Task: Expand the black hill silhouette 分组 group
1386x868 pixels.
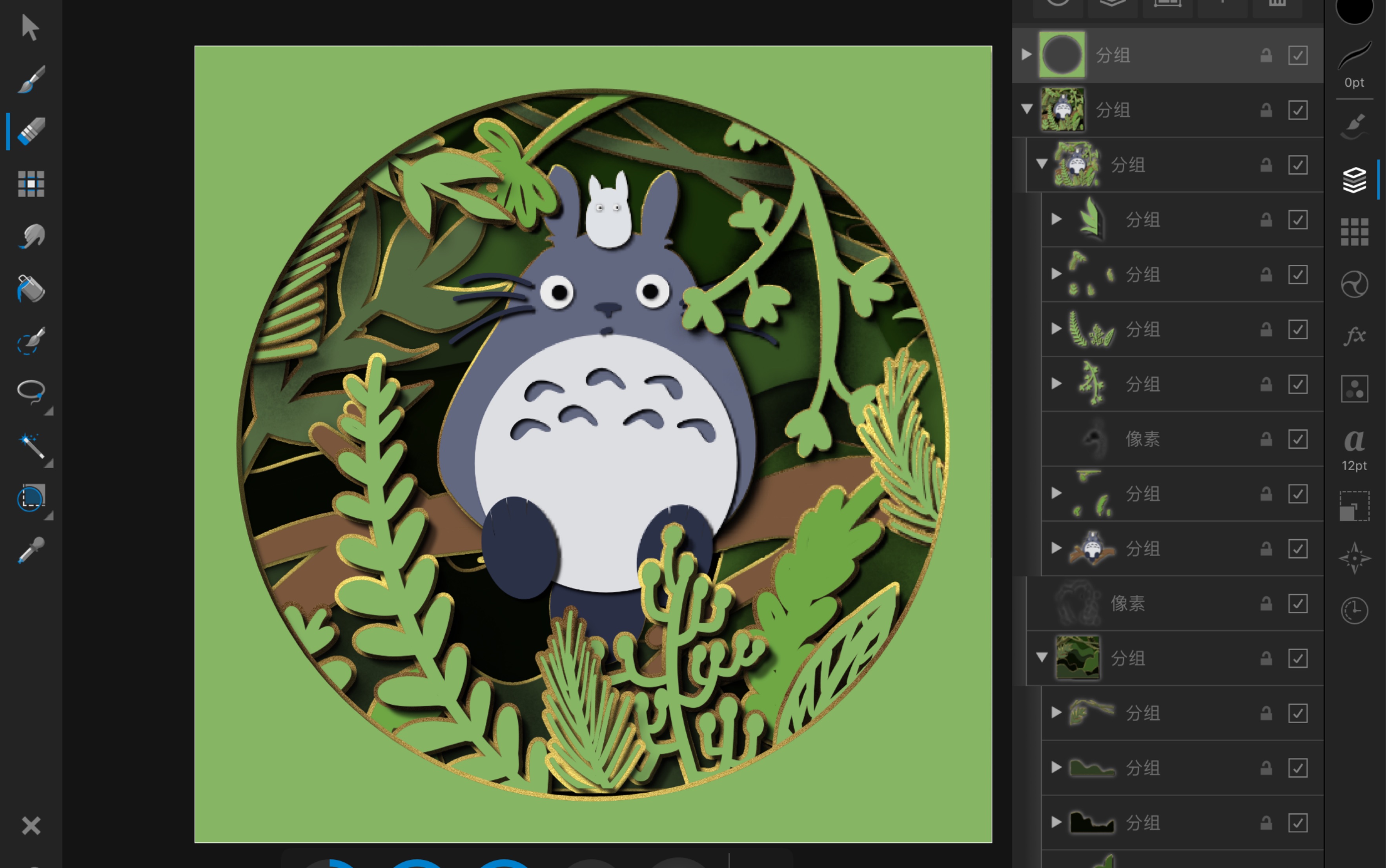Action: (1056, 822)
